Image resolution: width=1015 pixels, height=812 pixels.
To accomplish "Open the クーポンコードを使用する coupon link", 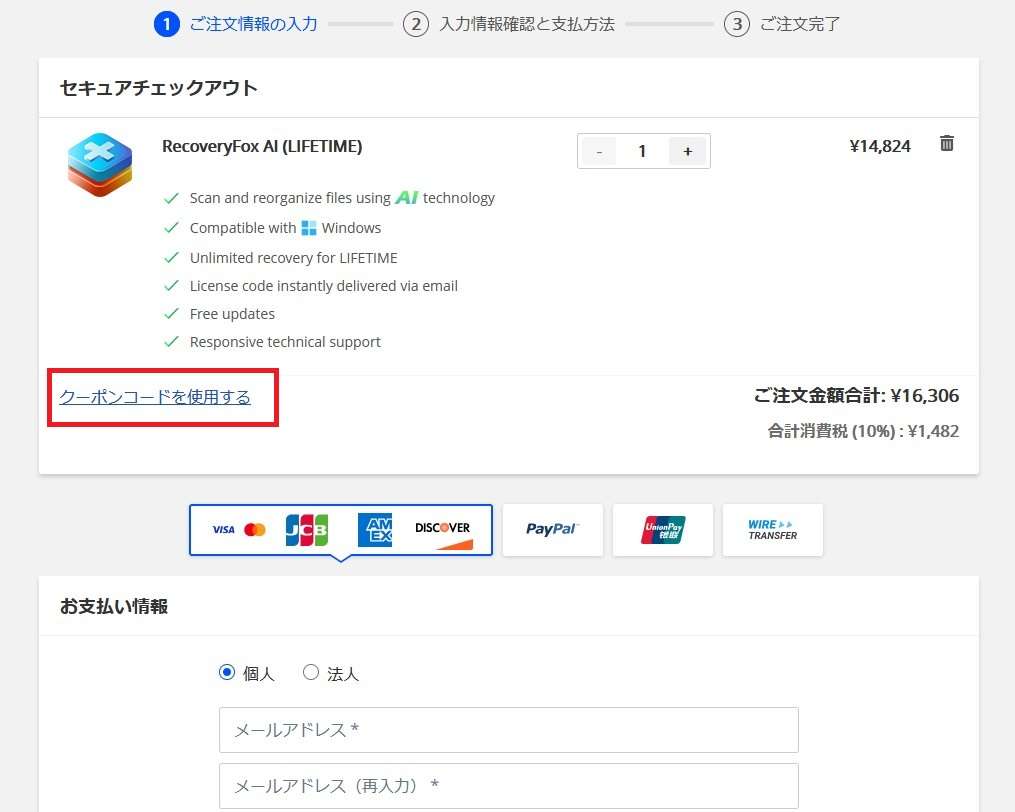I will click(155, 397).
